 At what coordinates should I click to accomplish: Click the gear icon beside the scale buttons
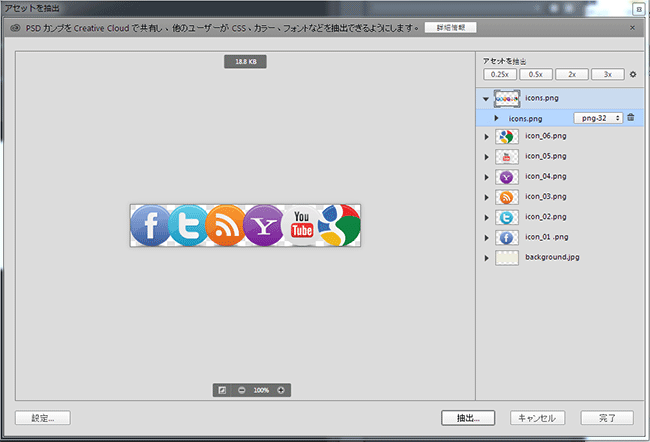pos(633,74)
